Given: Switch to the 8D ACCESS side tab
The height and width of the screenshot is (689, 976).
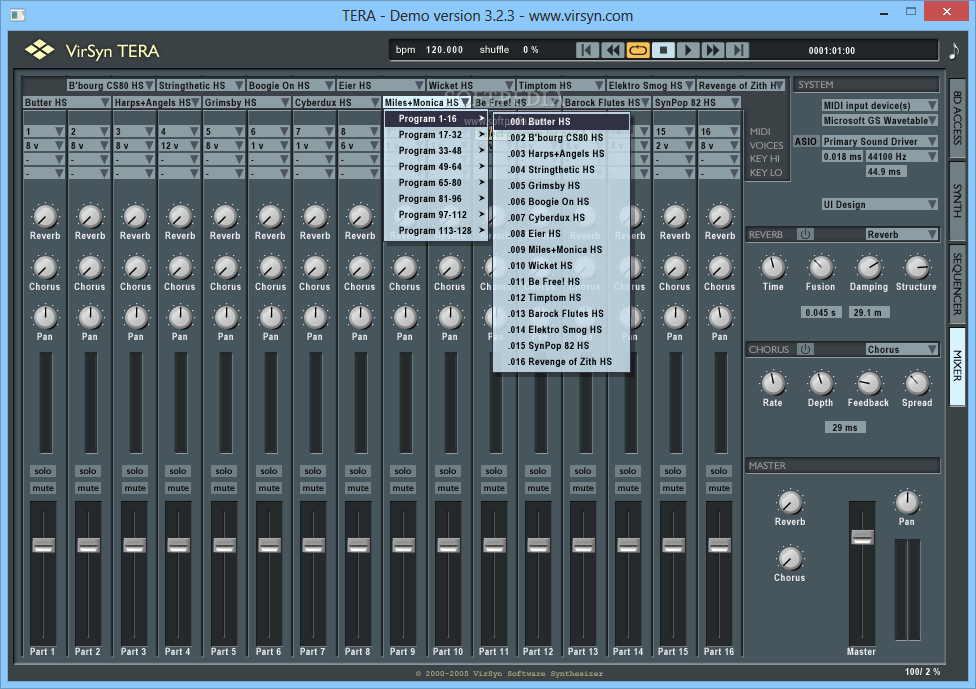Looking at the screenshot, I should point(957,118).
